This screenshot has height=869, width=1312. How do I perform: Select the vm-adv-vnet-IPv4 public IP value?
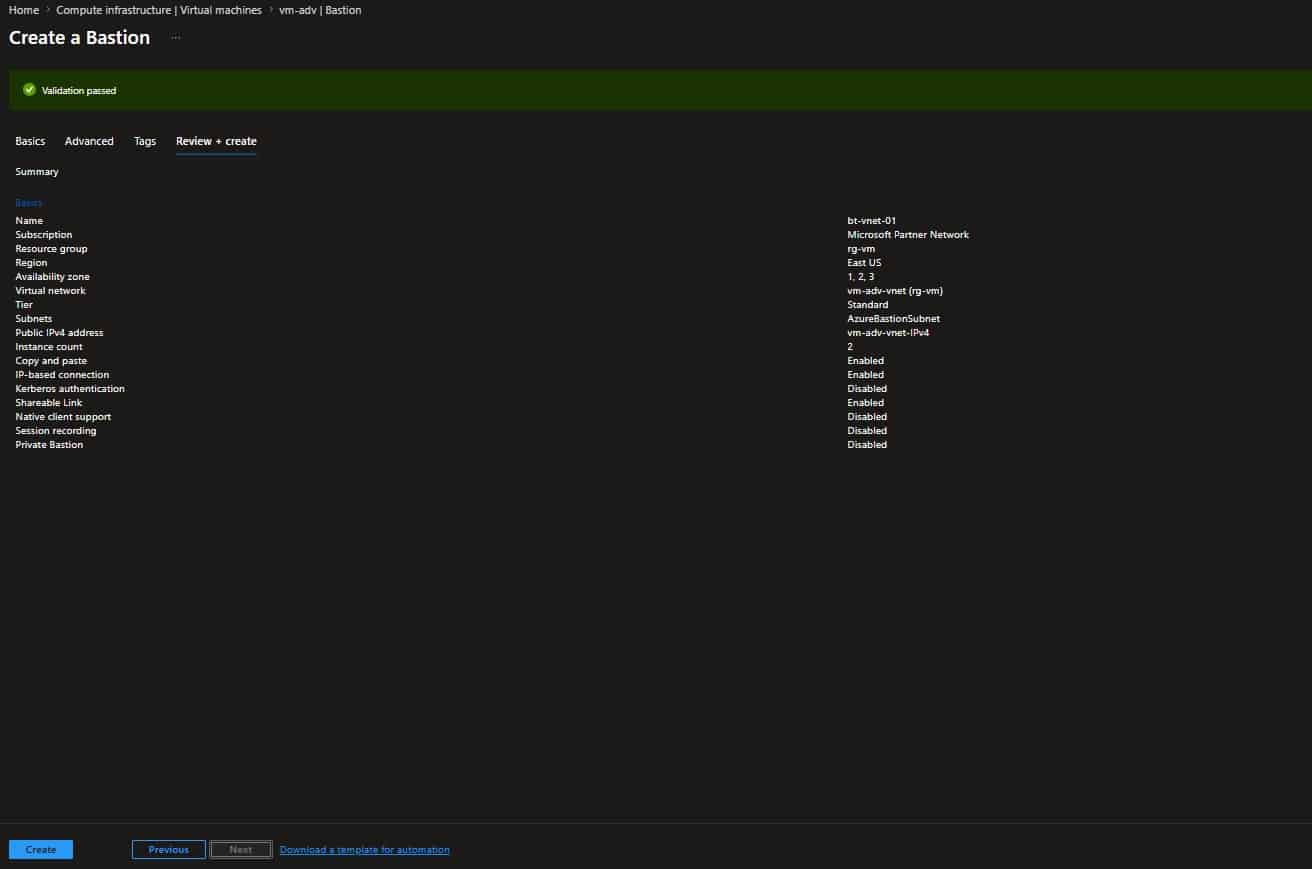[887, 332]
